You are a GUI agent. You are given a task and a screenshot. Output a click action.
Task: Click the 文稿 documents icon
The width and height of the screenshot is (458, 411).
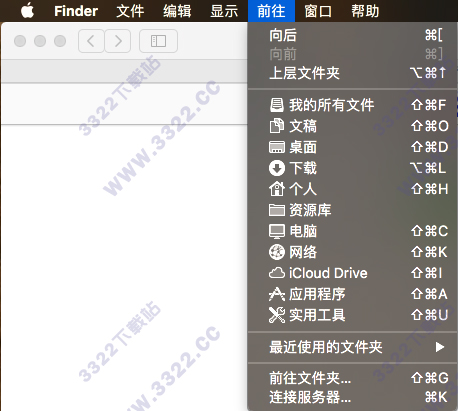pyautogui.click(x=277, y=126)
